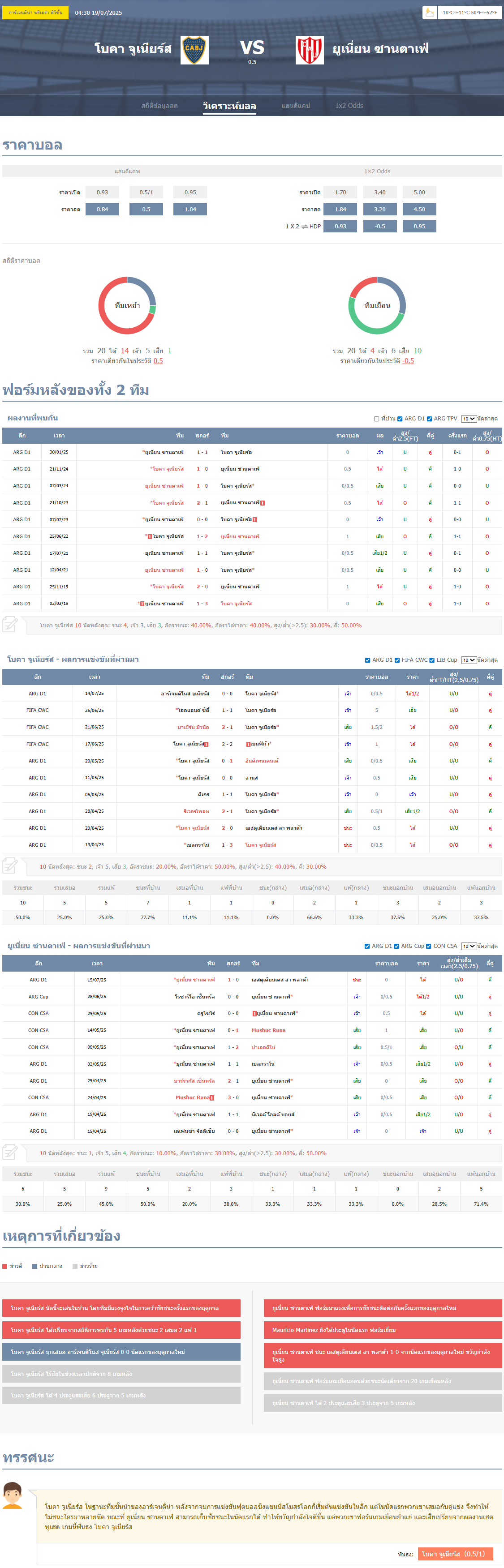Screen dimensions: 504x1568
Task: Click red card icon in 21/10/23 head-to-head row
Action: 263,503
